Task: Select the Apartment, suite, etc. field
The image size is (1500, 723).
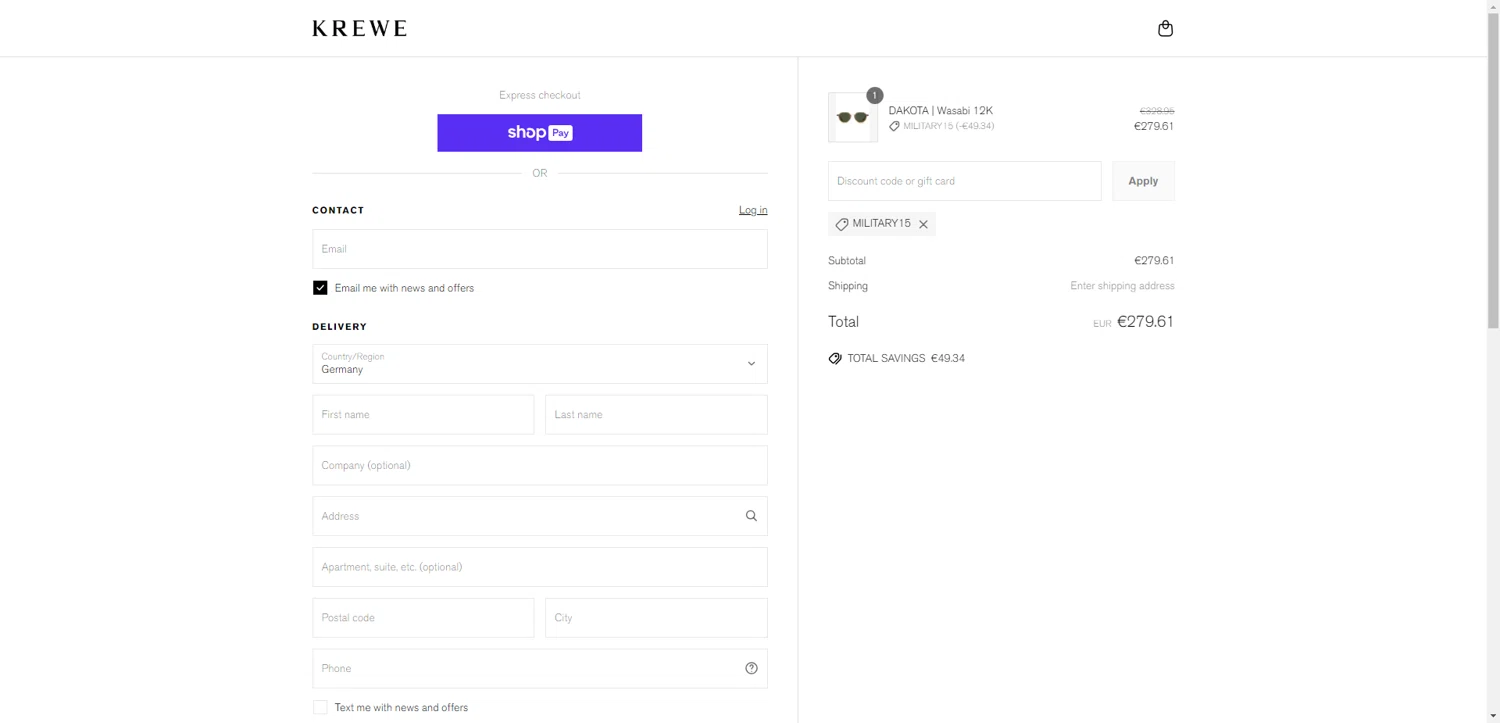Action: (x=540, y=567)
